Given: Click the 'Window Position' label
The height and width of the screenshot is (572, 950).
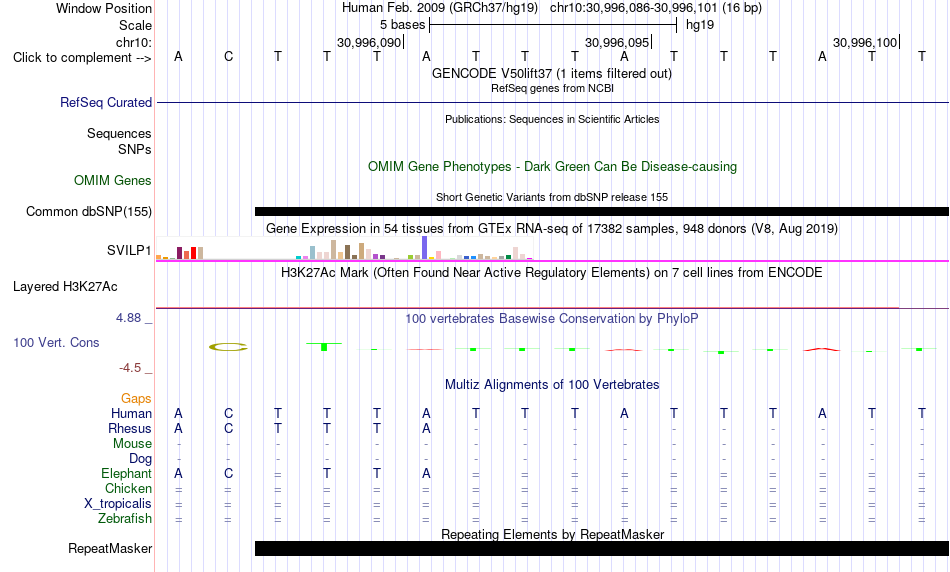Looking at the screenshot, I should (x=104, y=8).
